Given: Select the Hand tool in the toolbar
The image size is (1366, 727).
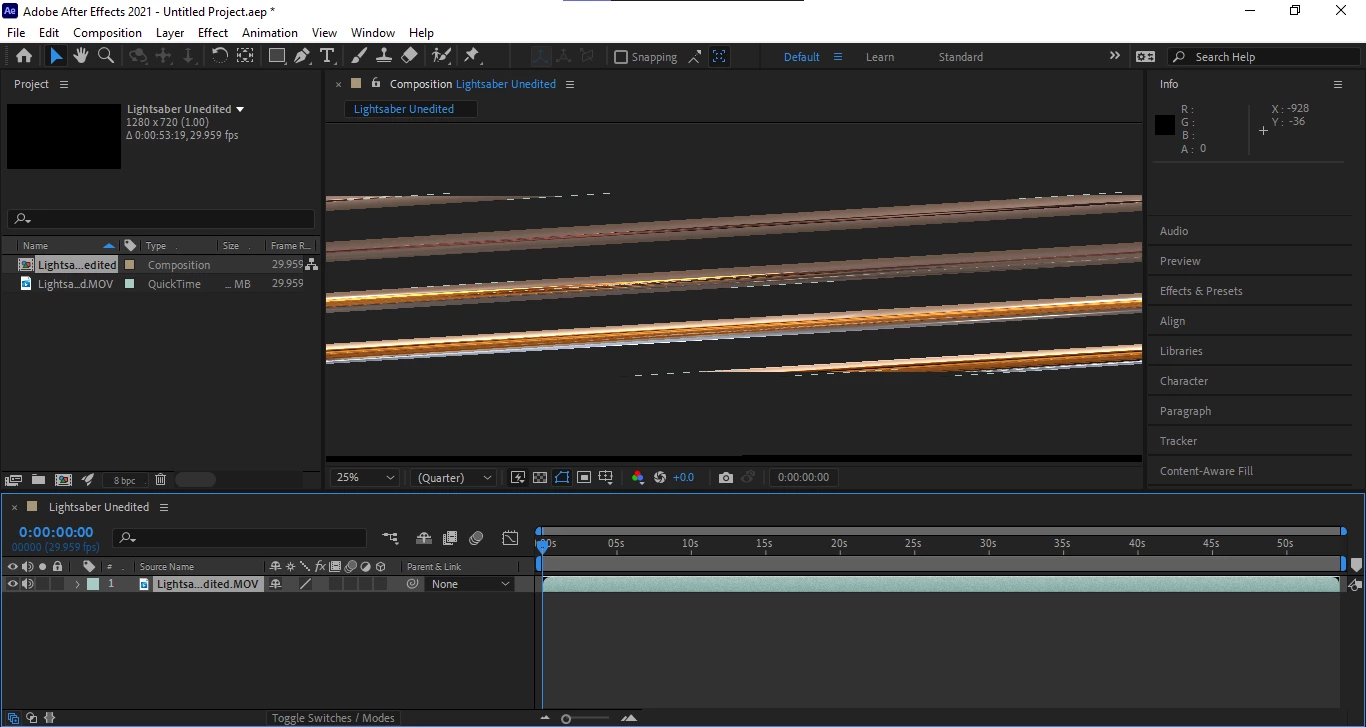Looking at the screenshot, I should tap(81, 56).
